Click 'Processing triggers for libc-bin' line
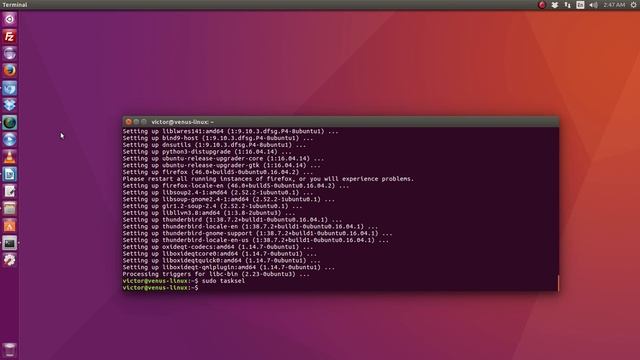The image size is (640, 360). click(216, 274)
